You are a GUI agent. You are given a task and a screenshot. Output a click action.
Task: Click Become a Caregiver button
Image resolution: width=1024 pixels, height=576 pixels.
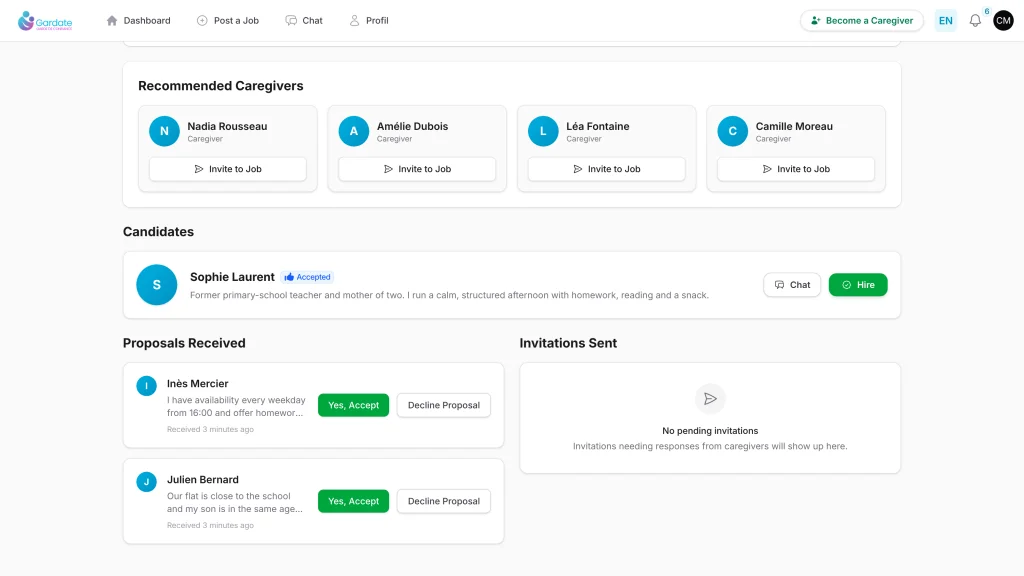click(862, 21)
